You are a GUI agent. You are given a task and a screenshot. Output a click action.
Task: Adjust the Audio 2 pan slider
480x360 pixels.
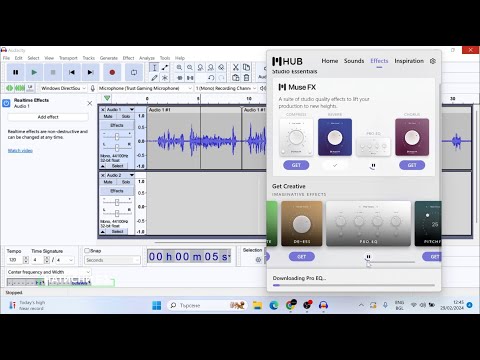point(117,212)
